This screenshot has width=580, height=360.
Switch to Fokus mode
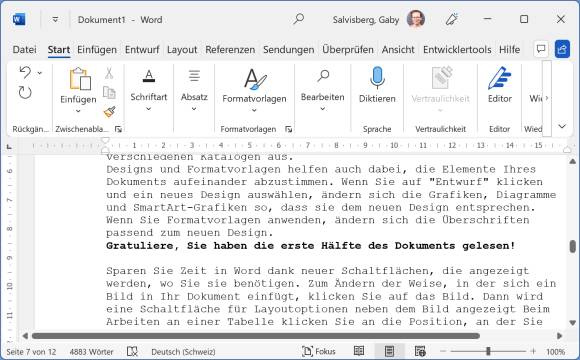(x=319, y=351)
